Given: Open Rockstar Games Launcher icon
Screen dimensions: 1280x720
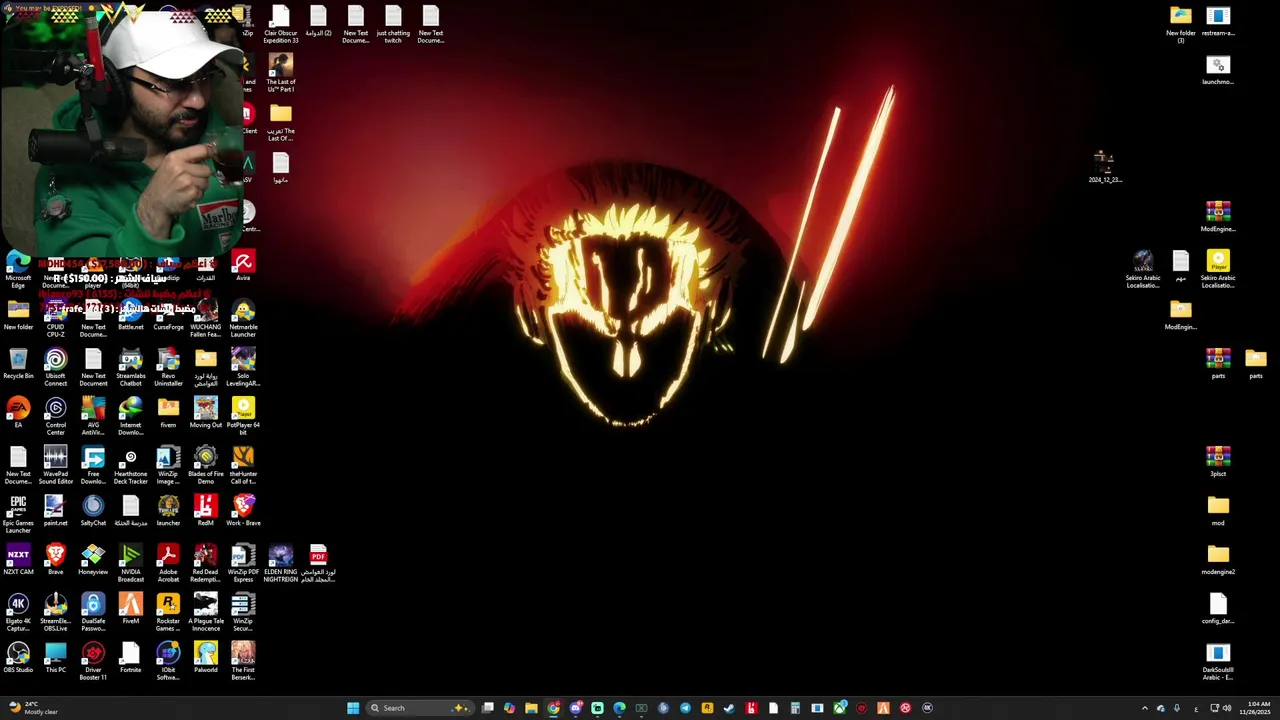Looking at the screenshot, I should coord(168,613).
